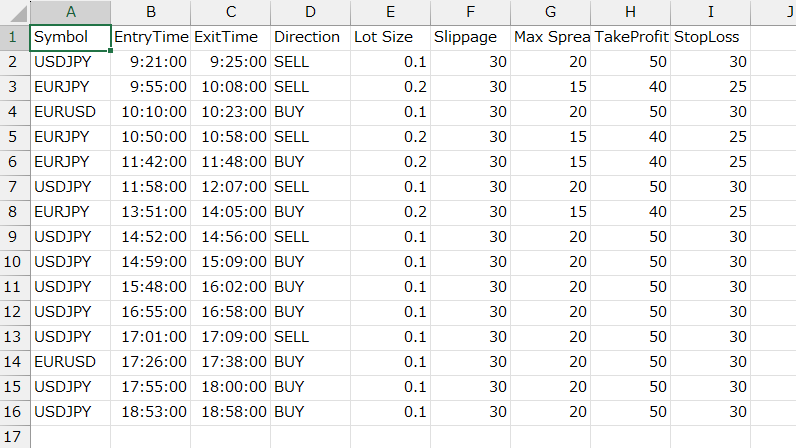796x448 pixels.
Task: Select column D header
Action: [310, 12]
